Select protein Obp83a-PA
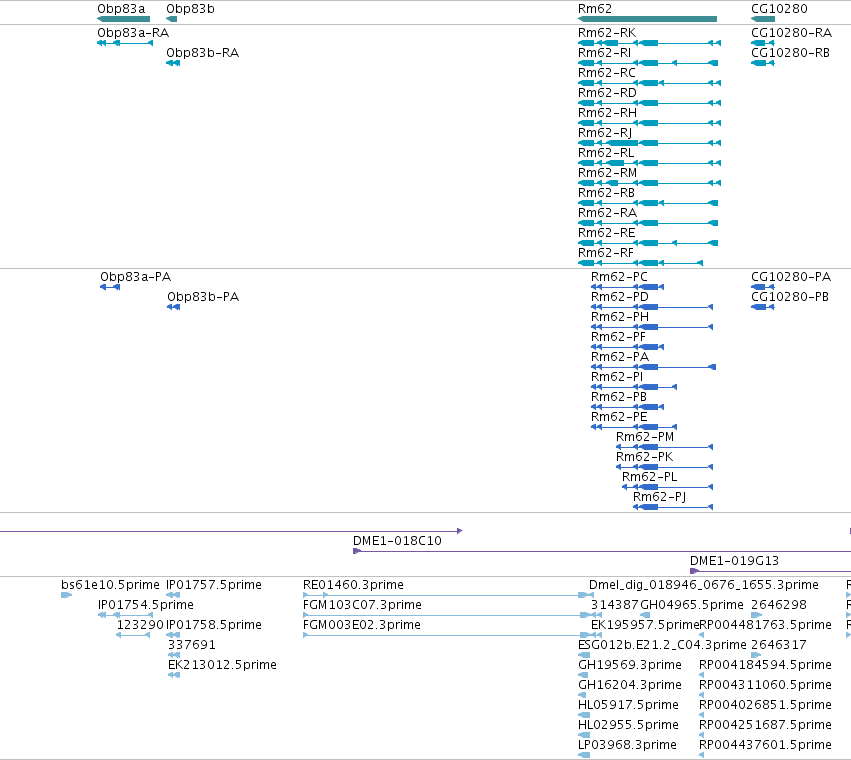Image resolution: width=851 pixels, height=760 pixels. [110, 287]
